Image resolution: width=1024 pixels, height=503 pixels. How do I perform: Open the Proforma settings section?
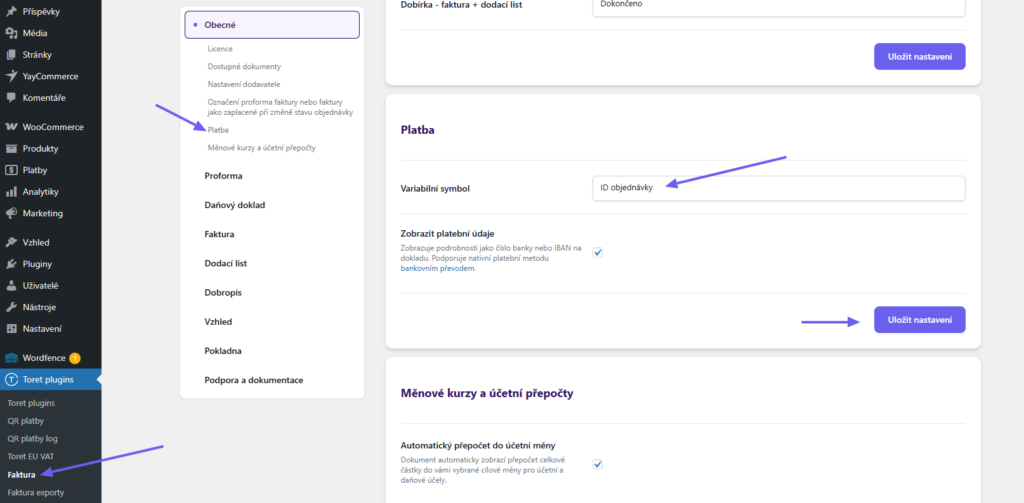(223, 176)
